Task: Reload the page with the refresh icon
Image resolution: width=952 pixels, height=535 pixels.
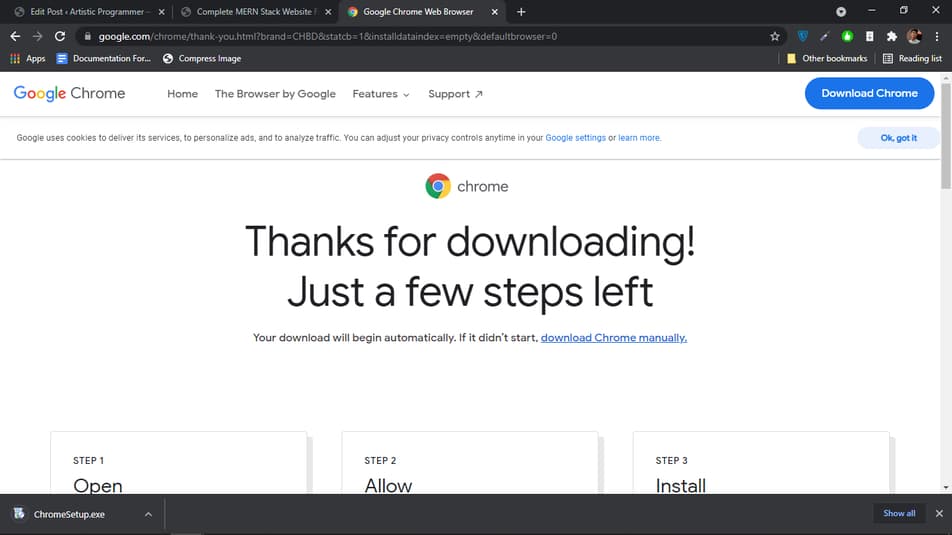Action: click(60, 36)
